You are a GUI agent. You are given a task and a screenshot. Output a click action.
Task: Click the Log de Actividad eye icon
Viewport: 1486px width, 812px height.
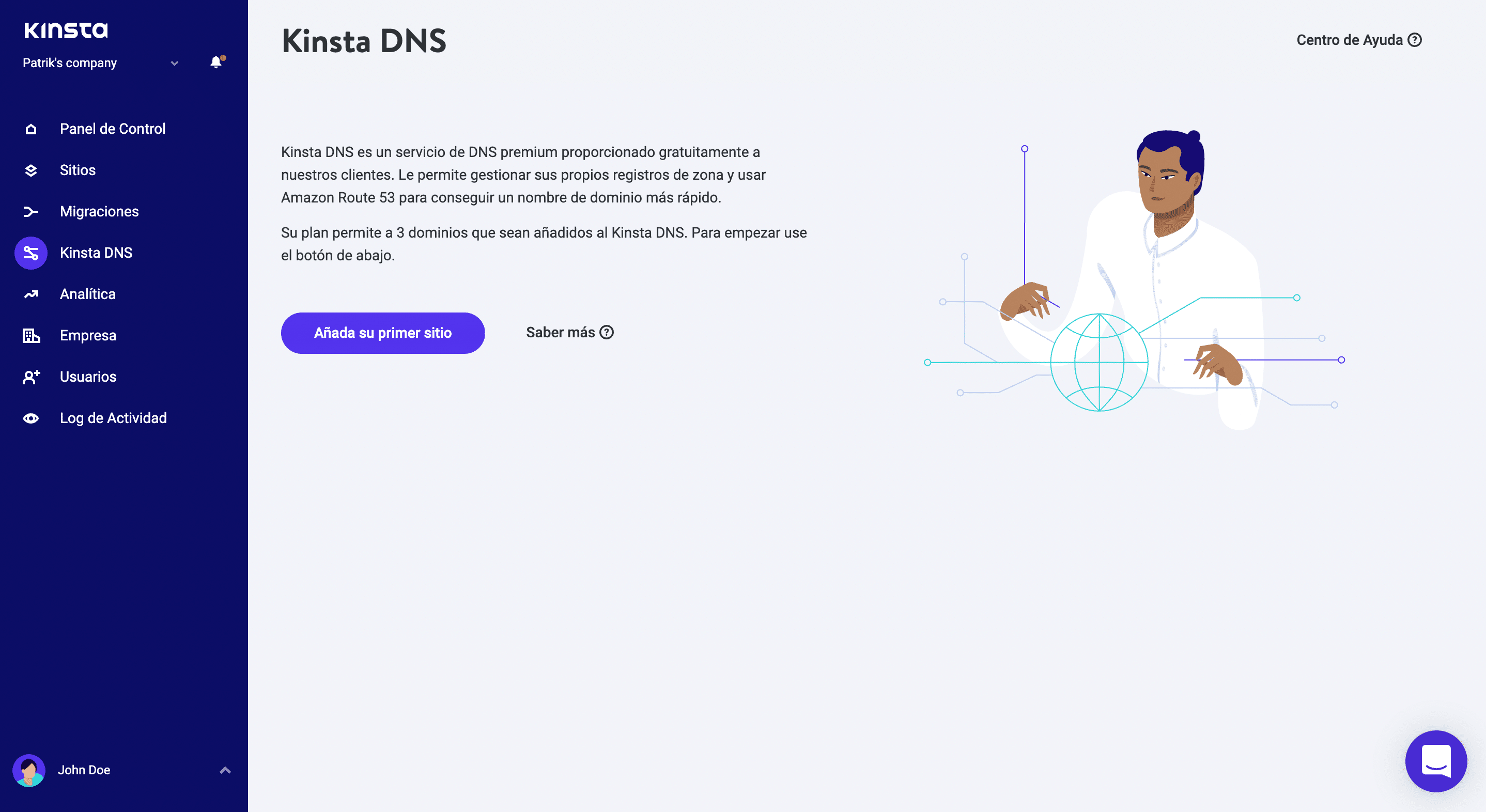coord(31,419)
